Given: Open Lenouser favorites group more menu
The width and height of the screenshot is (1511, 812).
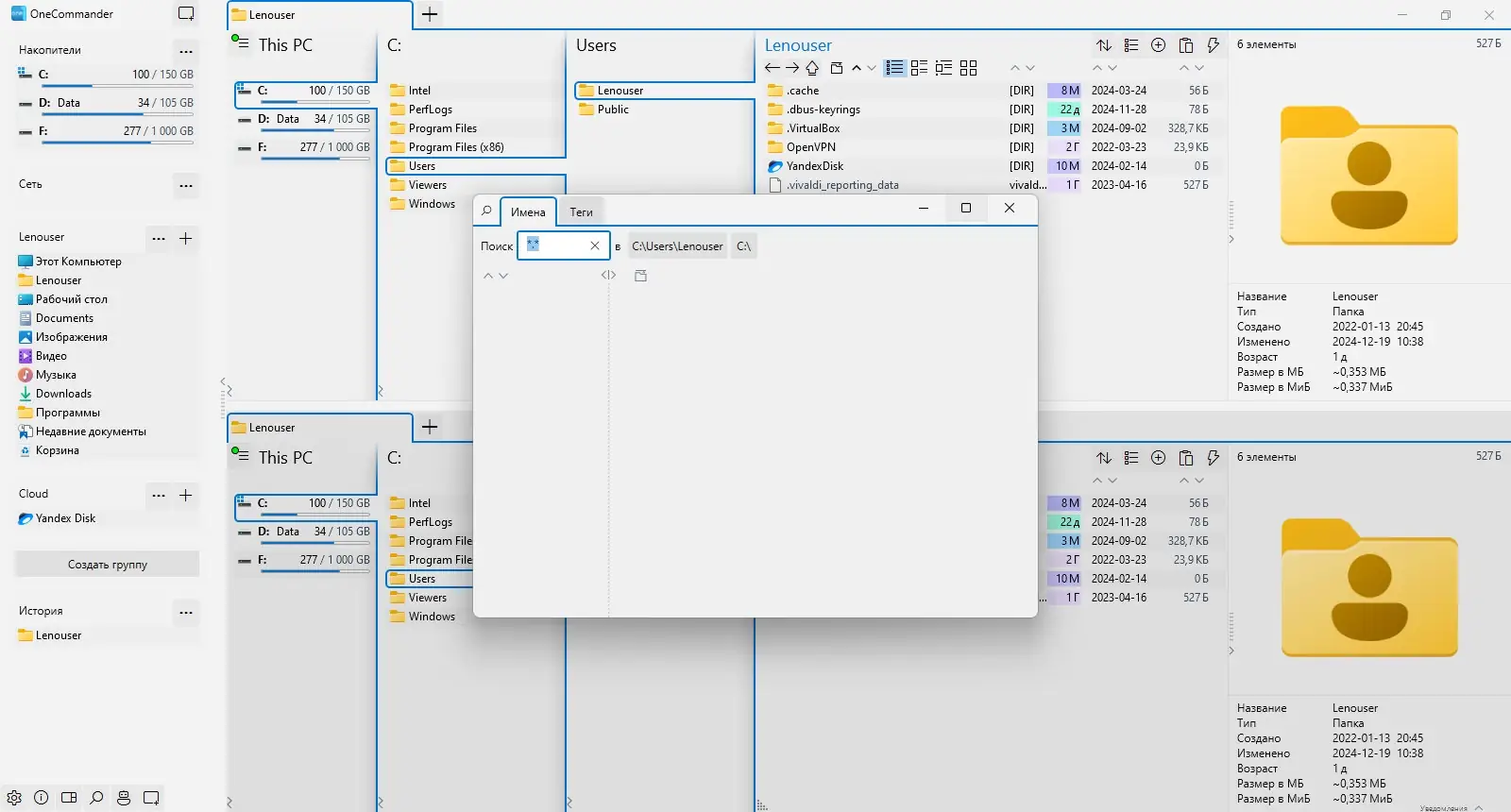Looking at the screenshot, I should [159, 238].
